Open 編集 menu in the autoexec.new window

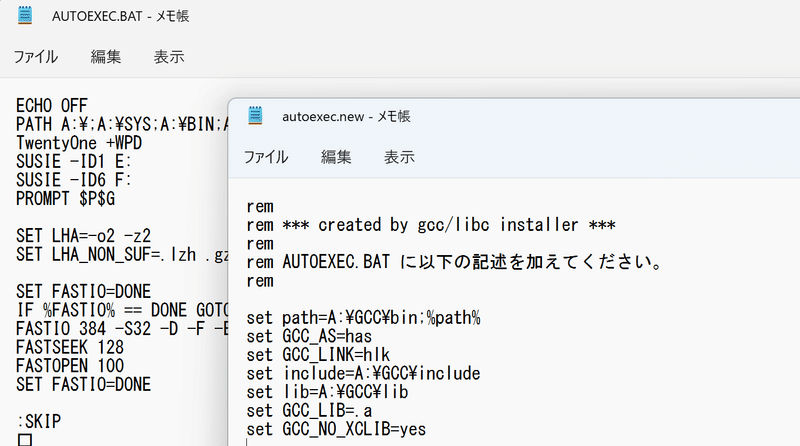coord(336,157)
